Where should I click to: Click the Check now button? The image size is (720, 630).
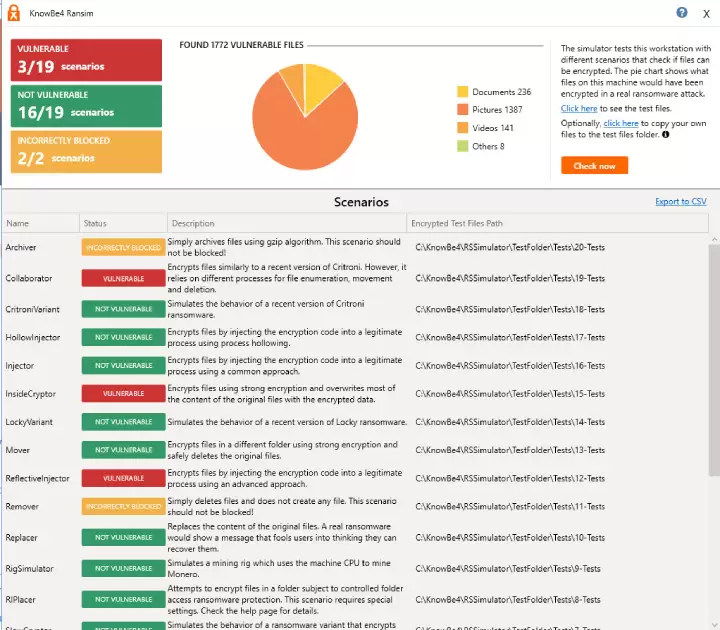tap(594, 166)
